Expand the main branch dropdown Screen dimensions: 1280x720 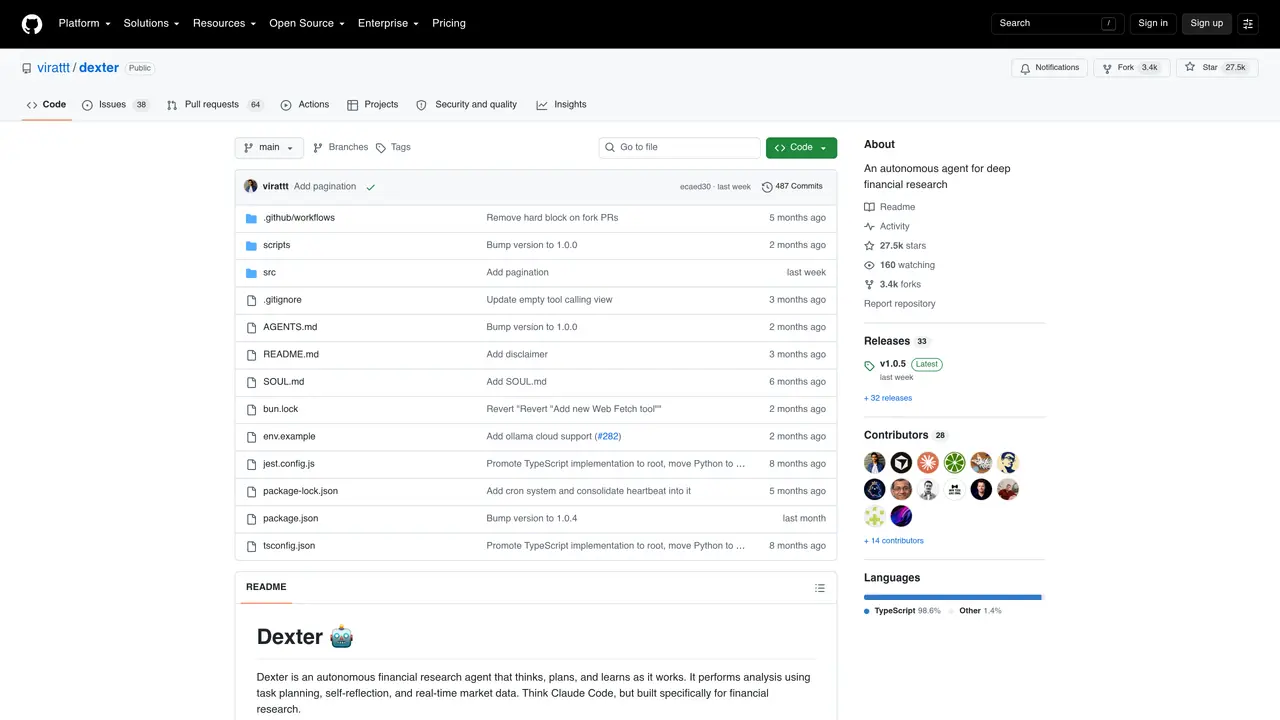[x=269, y=147]
